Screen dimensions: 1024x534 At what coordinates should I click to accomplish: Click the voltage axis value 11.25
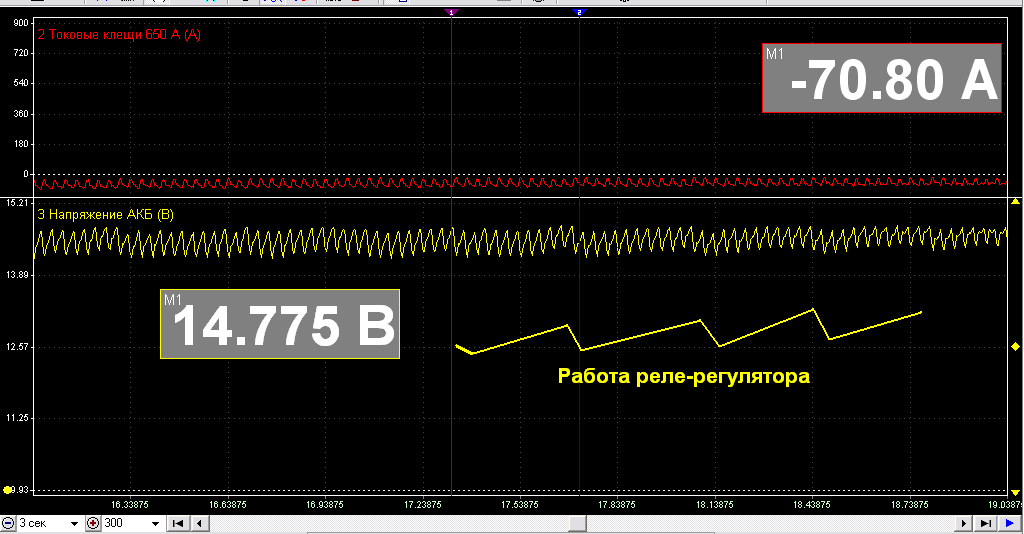pyautogui.click(x=17, y=418)
